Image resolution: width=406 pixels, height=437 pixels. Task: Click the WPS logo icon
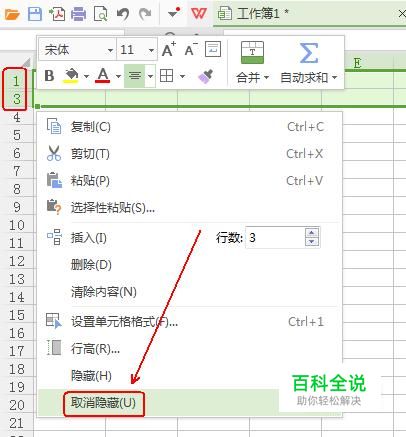click(x=199, y=14)
